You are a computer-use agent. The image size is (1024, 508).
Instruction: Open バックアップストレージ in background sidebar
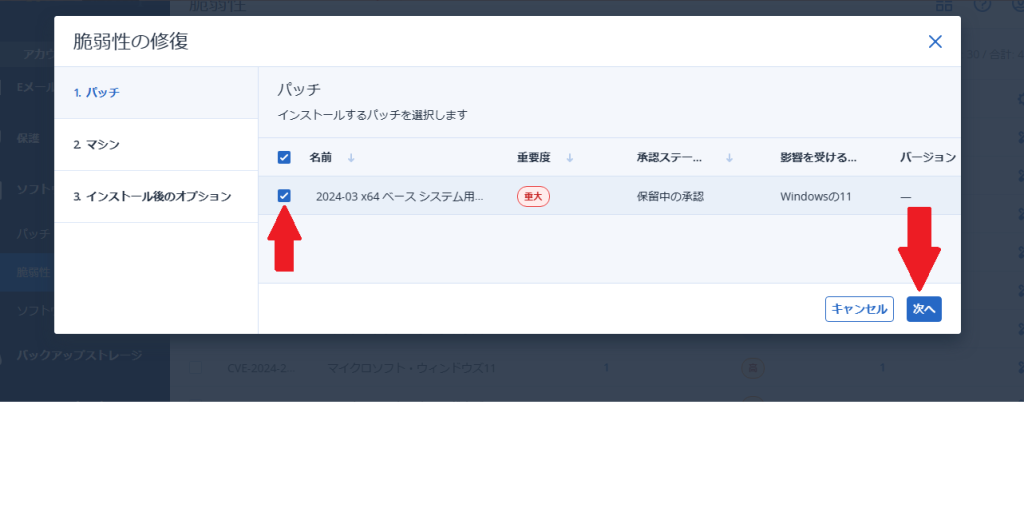point(78,356)
